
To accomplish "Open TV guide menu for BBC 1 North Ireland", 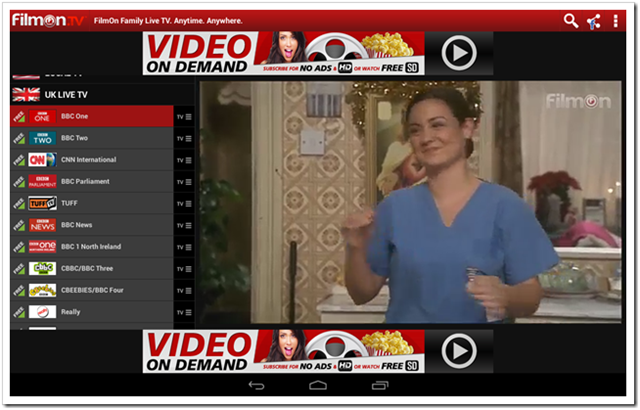I will coord(184,247).
